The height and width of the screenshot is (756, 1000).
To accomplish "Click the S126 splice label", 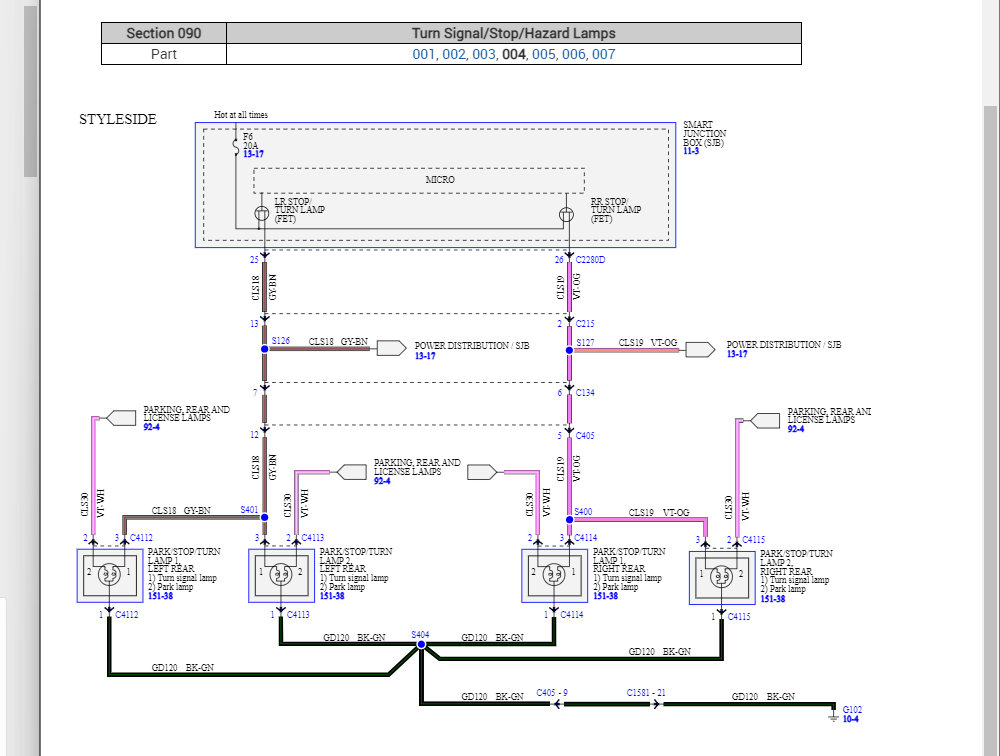I will 281,341.
